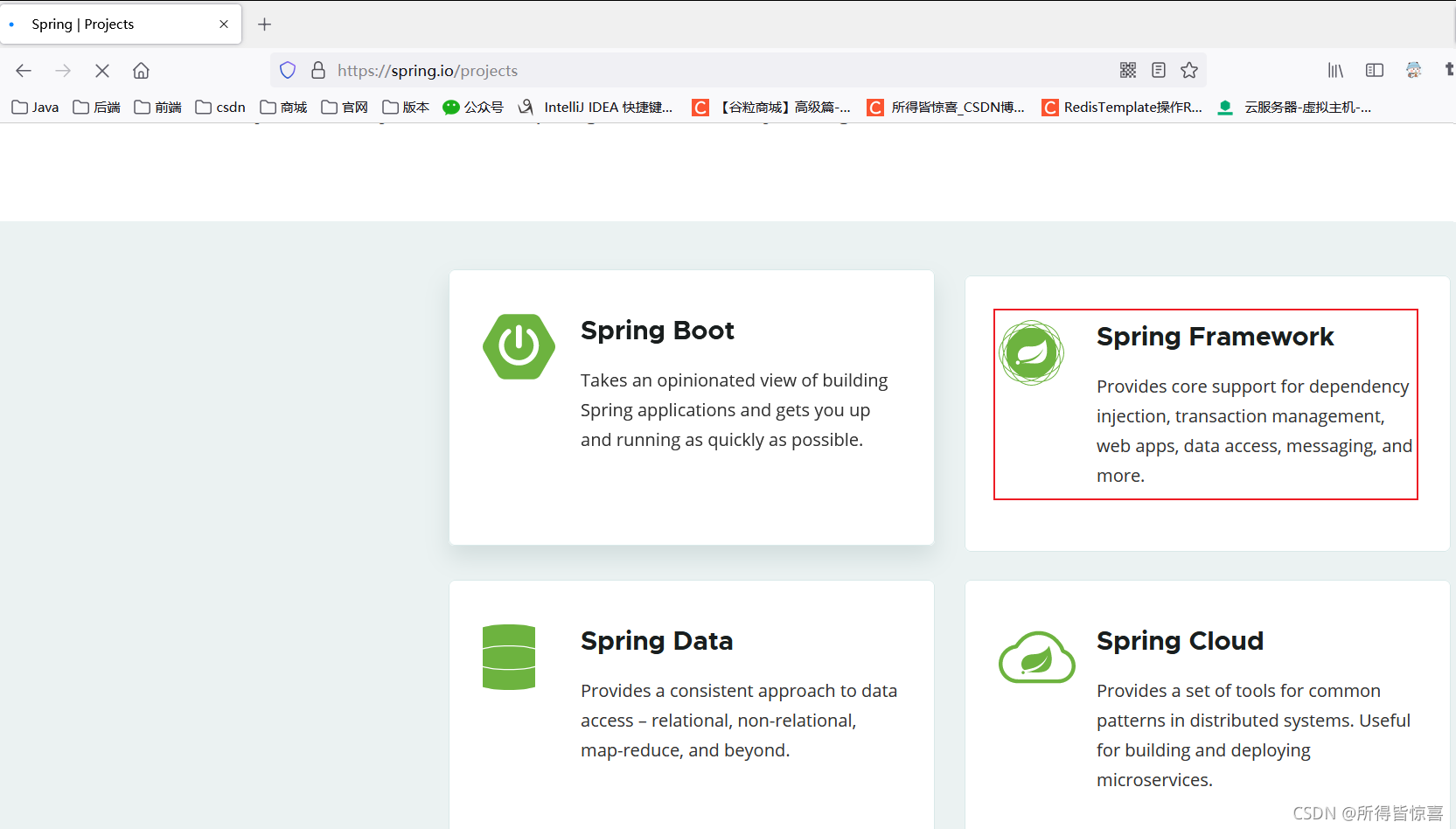Image resolution: width=1456 pixels, height=829 pixels.
Task: Open the RedisTemplate操作R bookmark
Action: 1122,107
